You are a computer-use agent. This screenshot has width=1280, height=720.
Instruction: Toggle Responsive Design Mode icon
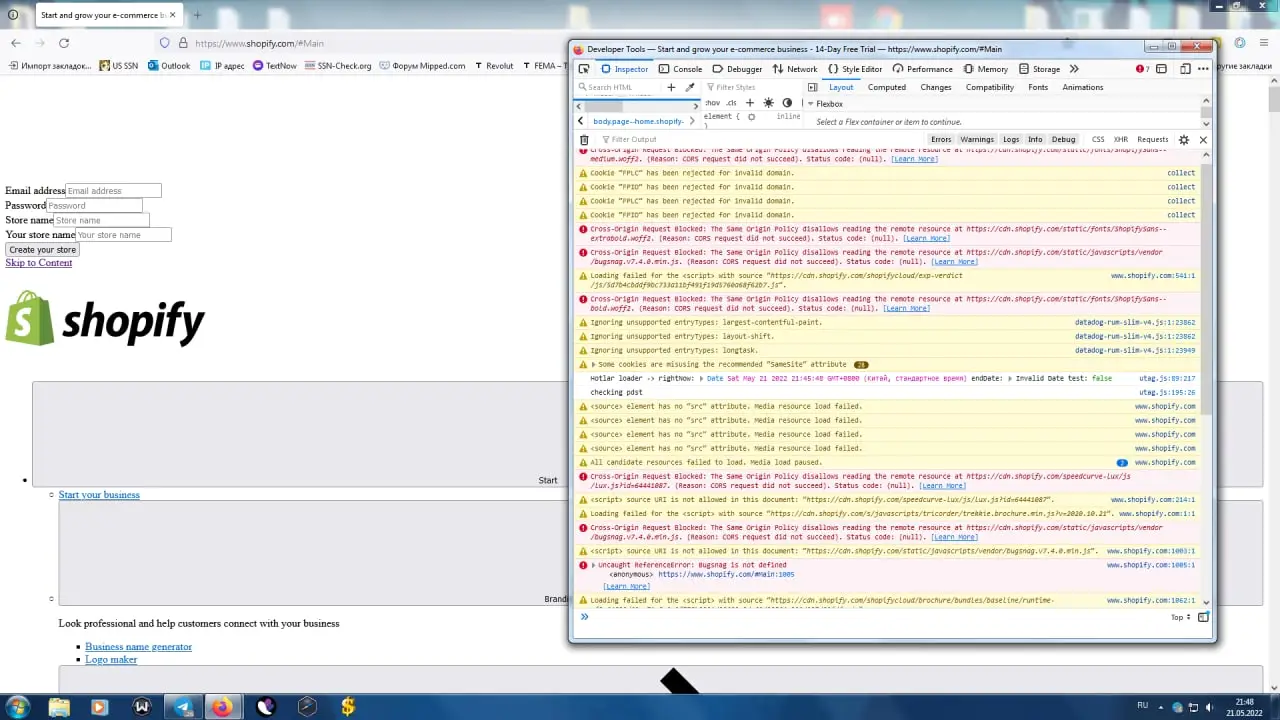pyautogui.click(x=1185, y=69)
